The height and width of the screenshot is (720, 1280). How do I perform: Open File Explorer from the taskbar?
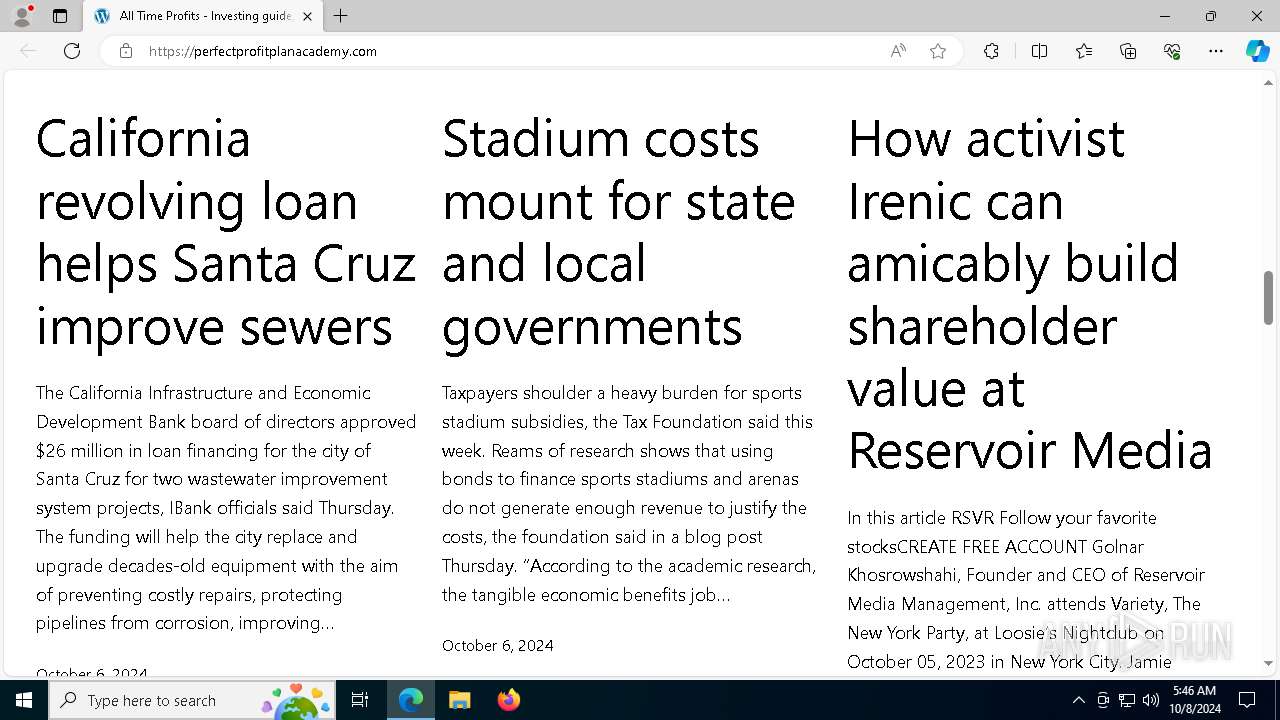(x=459, y=700)
